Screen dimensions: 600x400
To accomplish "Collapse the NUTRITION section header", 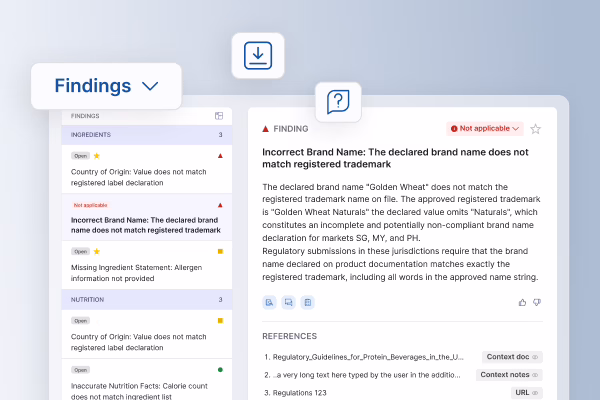I will click(x=147, y=299).
